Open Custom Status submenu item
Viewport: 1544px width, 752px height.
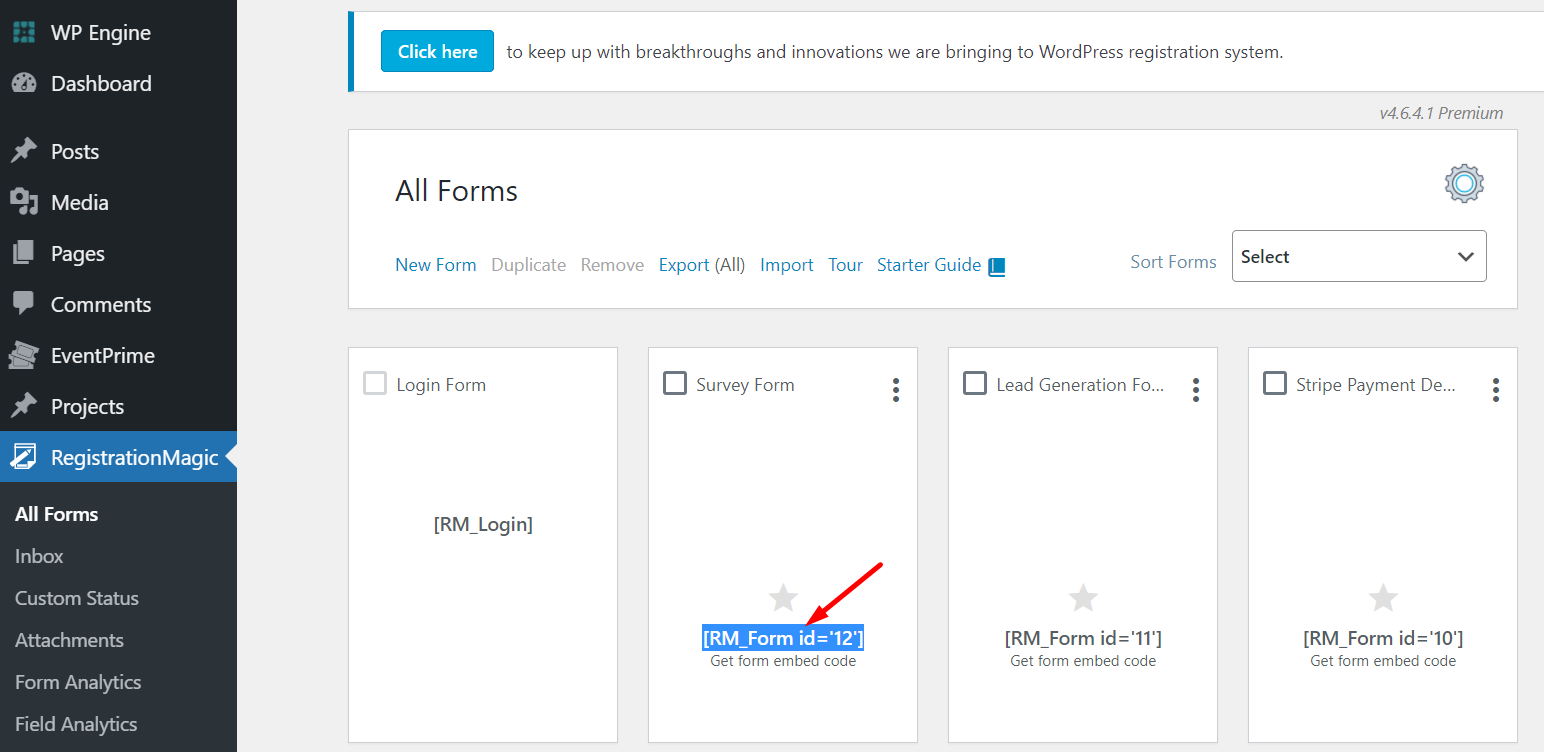pyautogui.click(x=77, y=598)
